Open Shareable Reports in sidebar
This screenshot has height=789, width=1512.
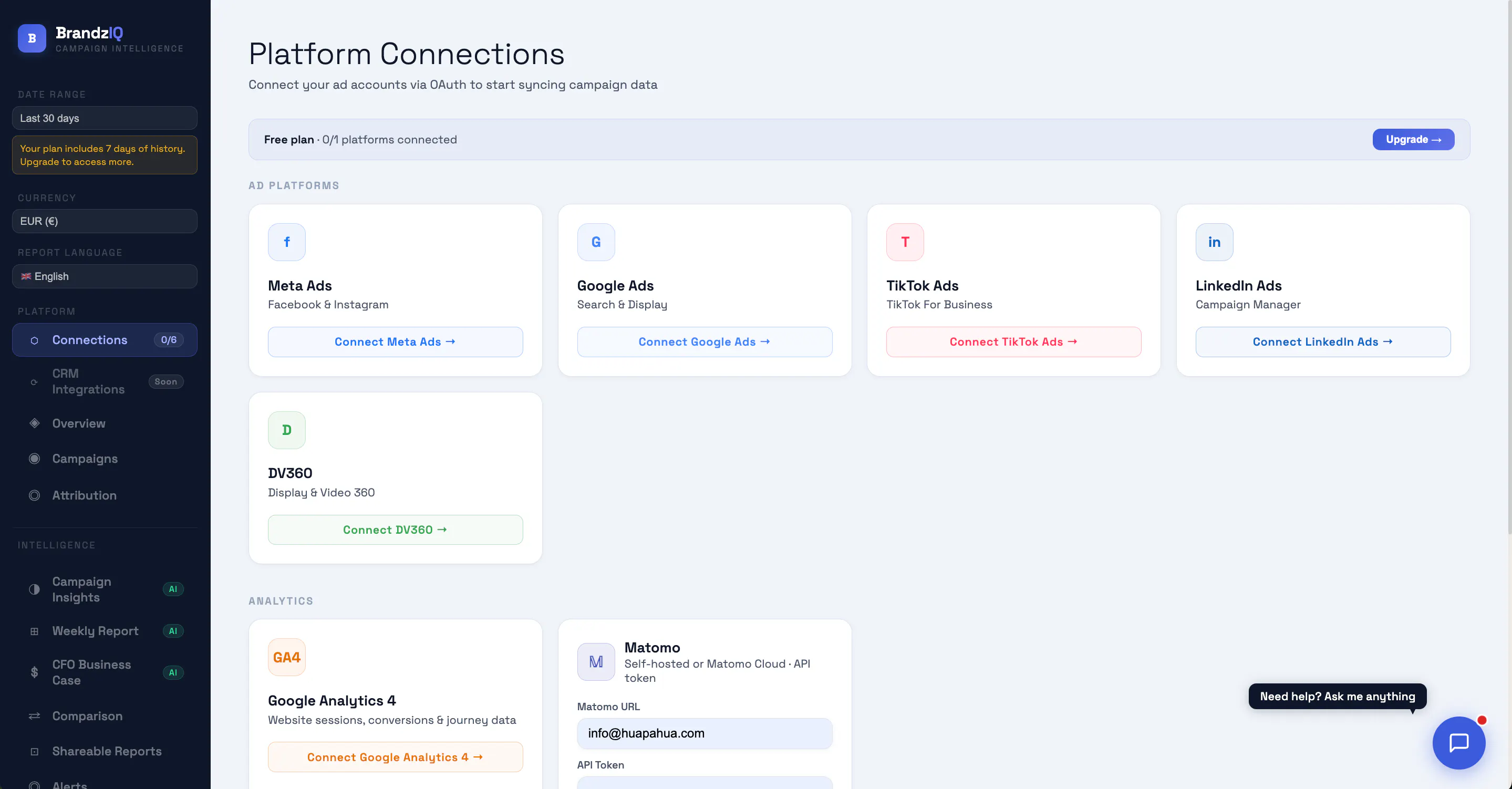105,751
